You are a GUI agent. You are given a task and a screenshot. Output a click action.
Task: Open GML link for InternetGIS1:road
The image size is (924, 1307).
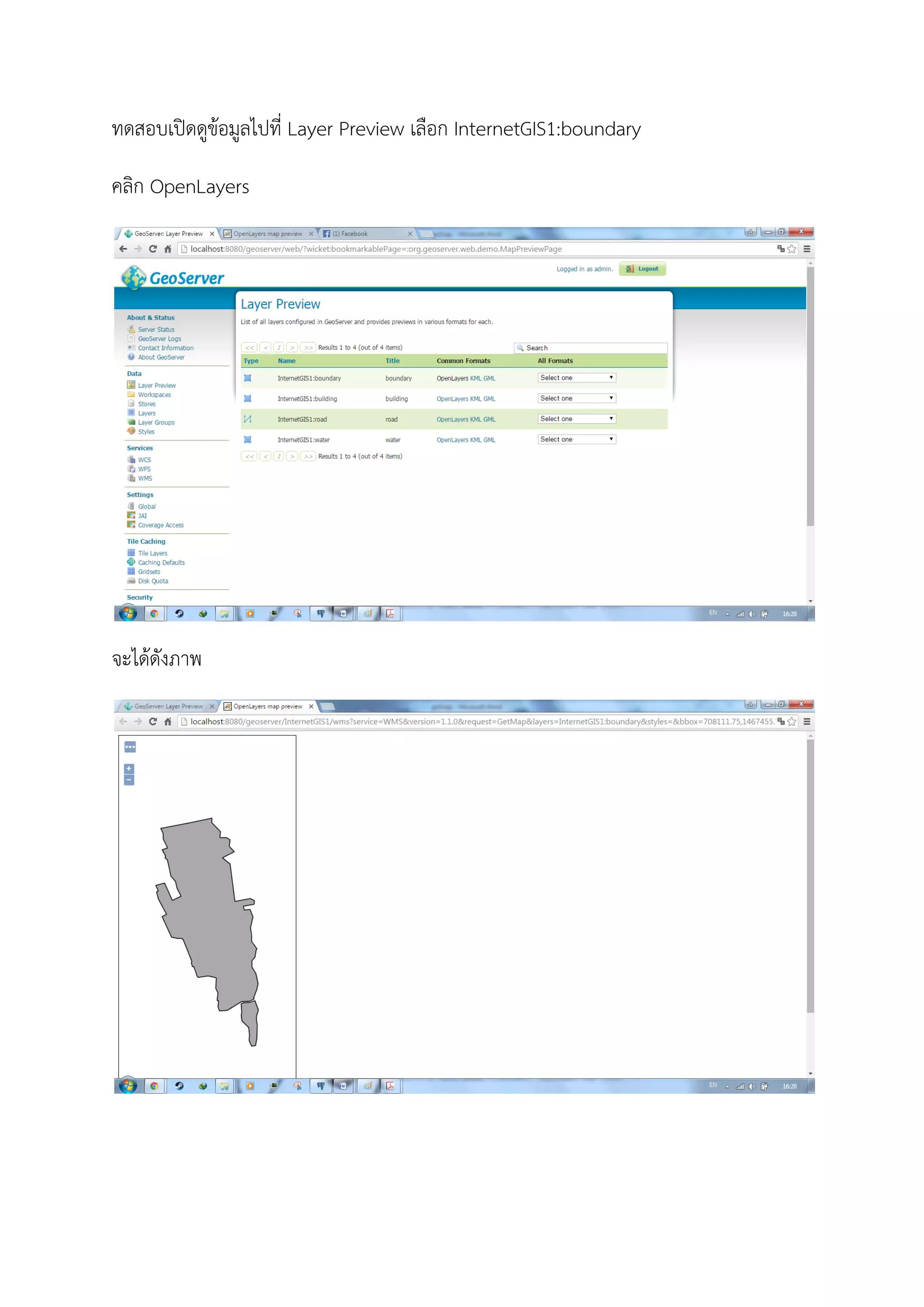point(490,420)
